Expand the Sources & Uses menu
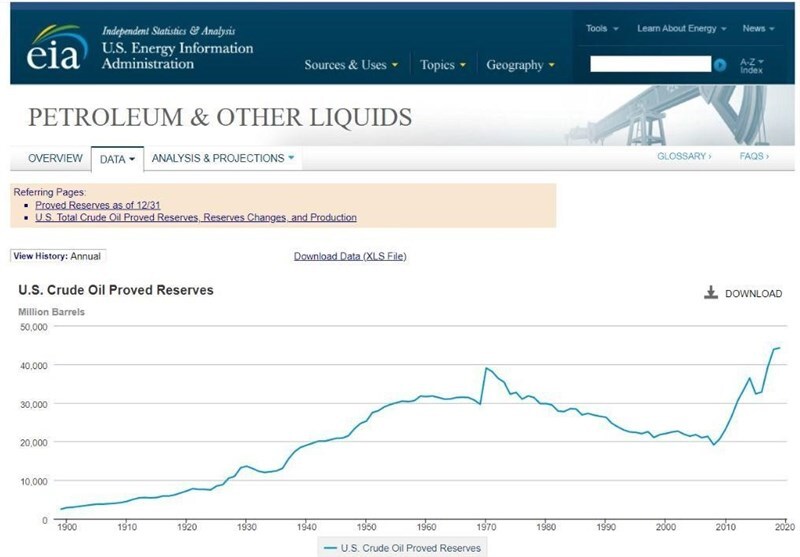Image resolution: width=800 pixels, height=557 pixels. 351,65
